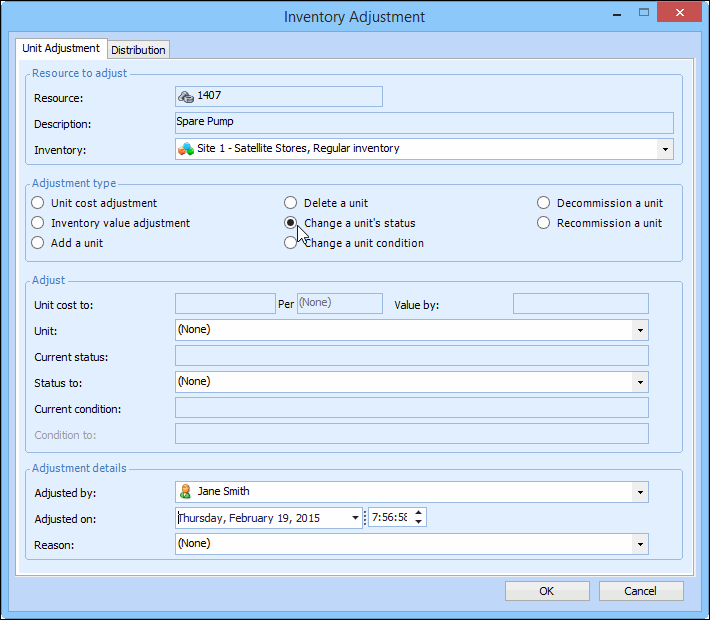Open the Unit dropdown
This screenshot has width=710, height=620.
tap(639, 330)
